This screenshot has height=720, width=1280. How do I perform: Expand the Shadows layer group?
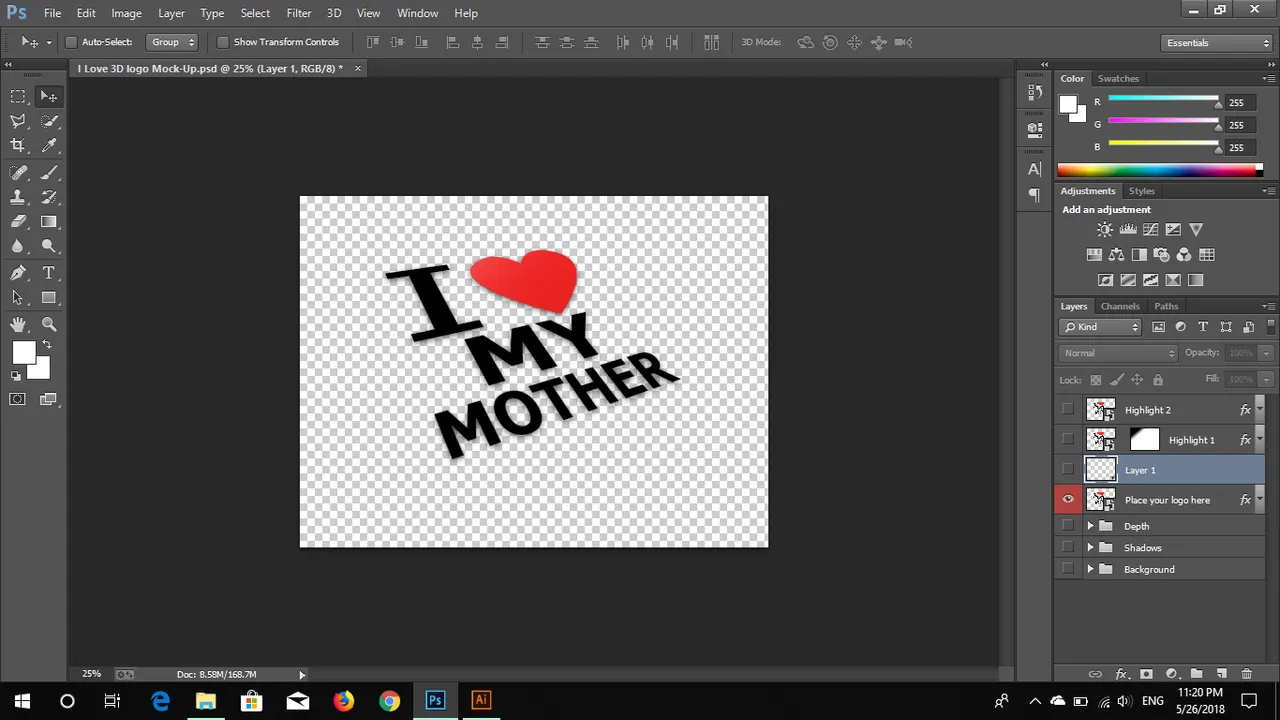[1090, 547]
